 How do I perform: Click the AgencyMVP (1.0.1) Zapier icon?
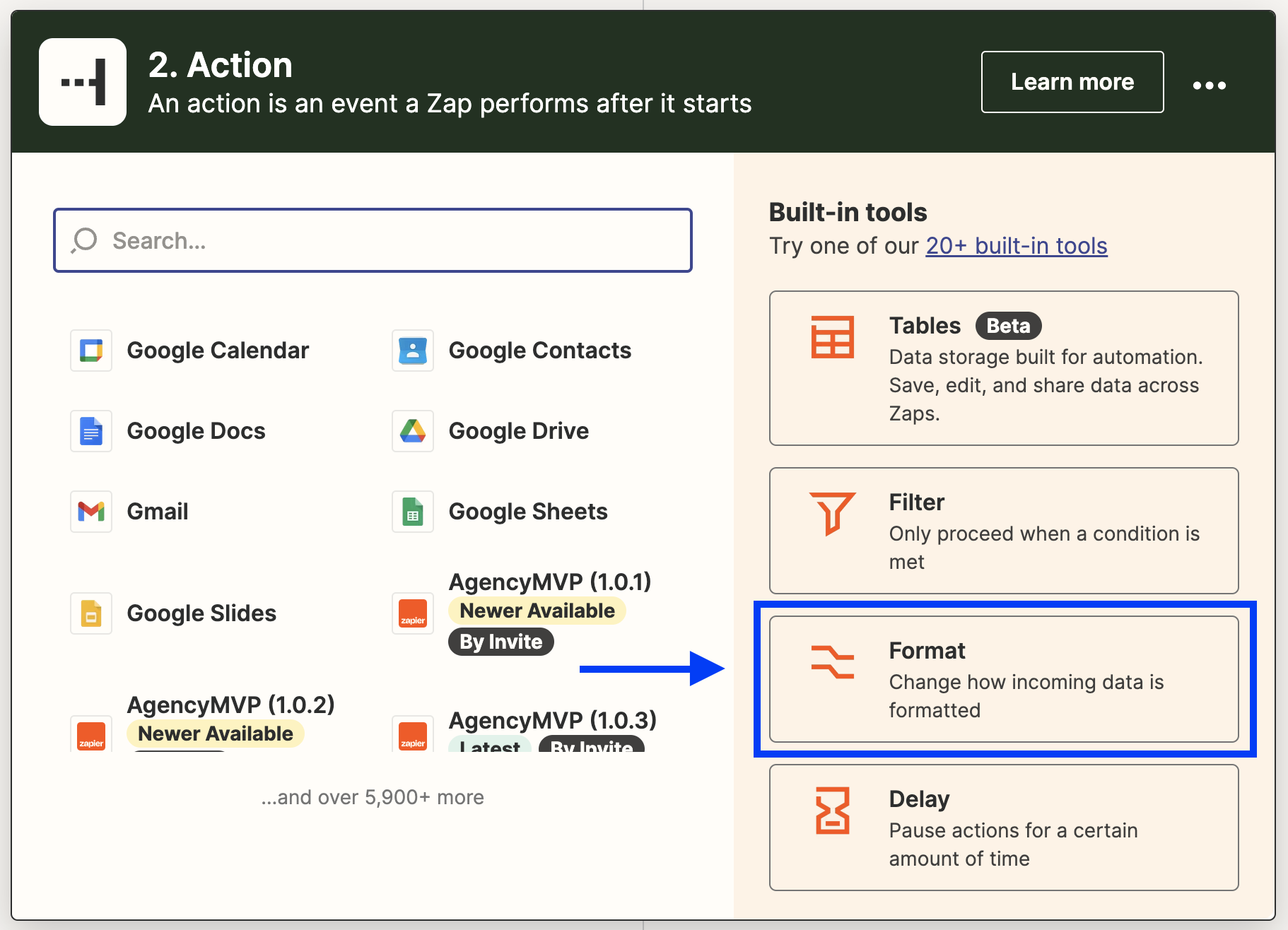coord(413,613)
